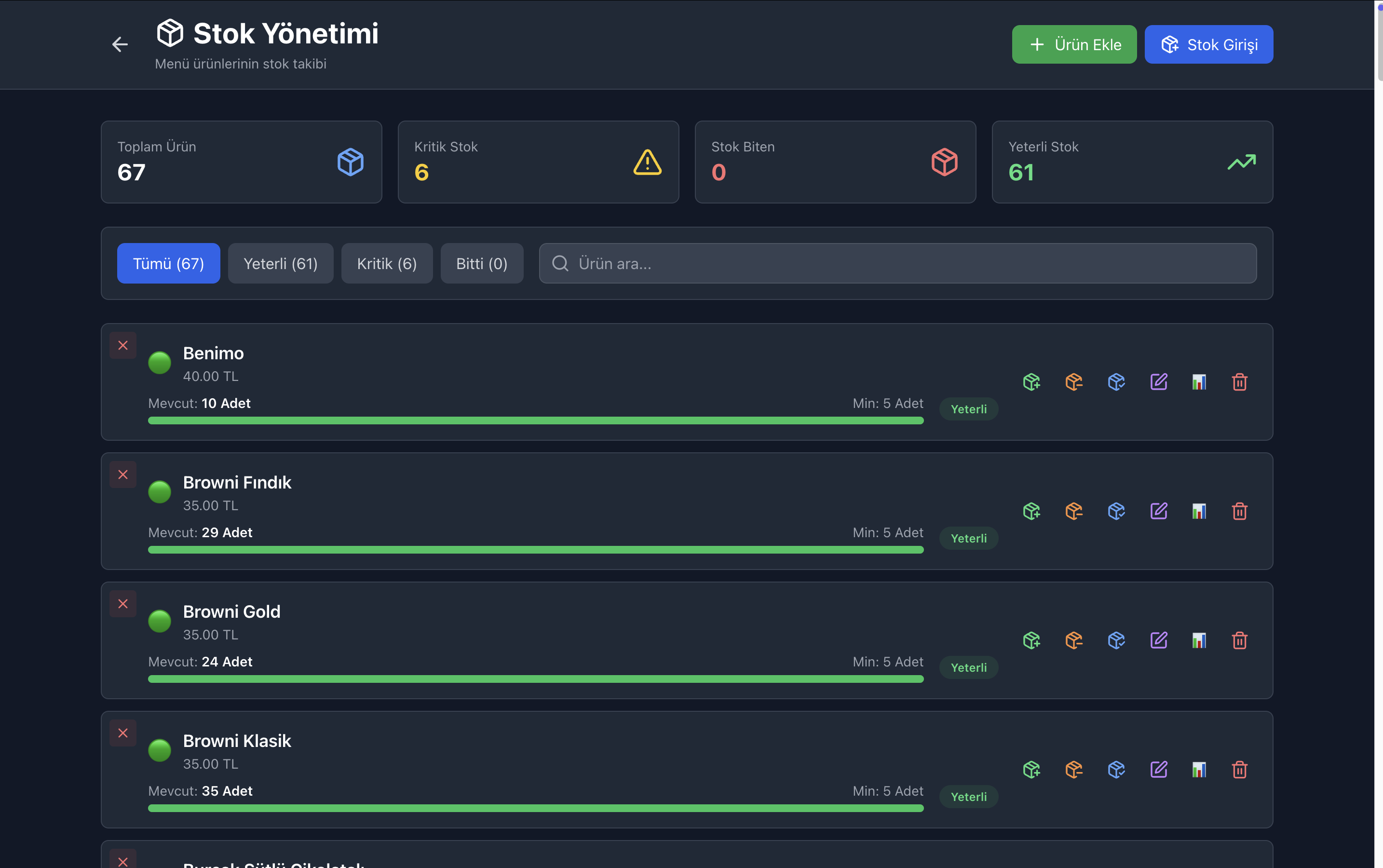
Task: Open the bar chart icon for Benimo
Action: (x=1199, y=382)
